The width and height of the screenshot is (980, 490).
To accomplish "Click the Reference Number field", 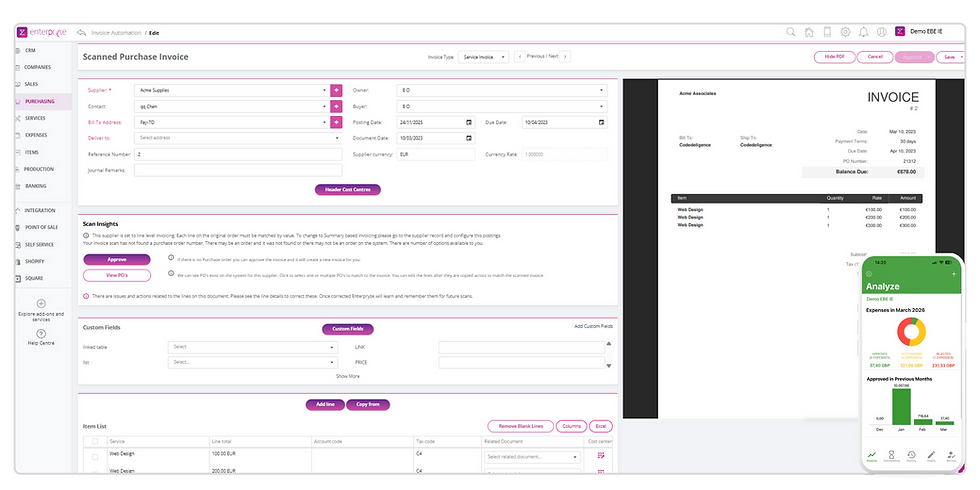I will [238, 154].
